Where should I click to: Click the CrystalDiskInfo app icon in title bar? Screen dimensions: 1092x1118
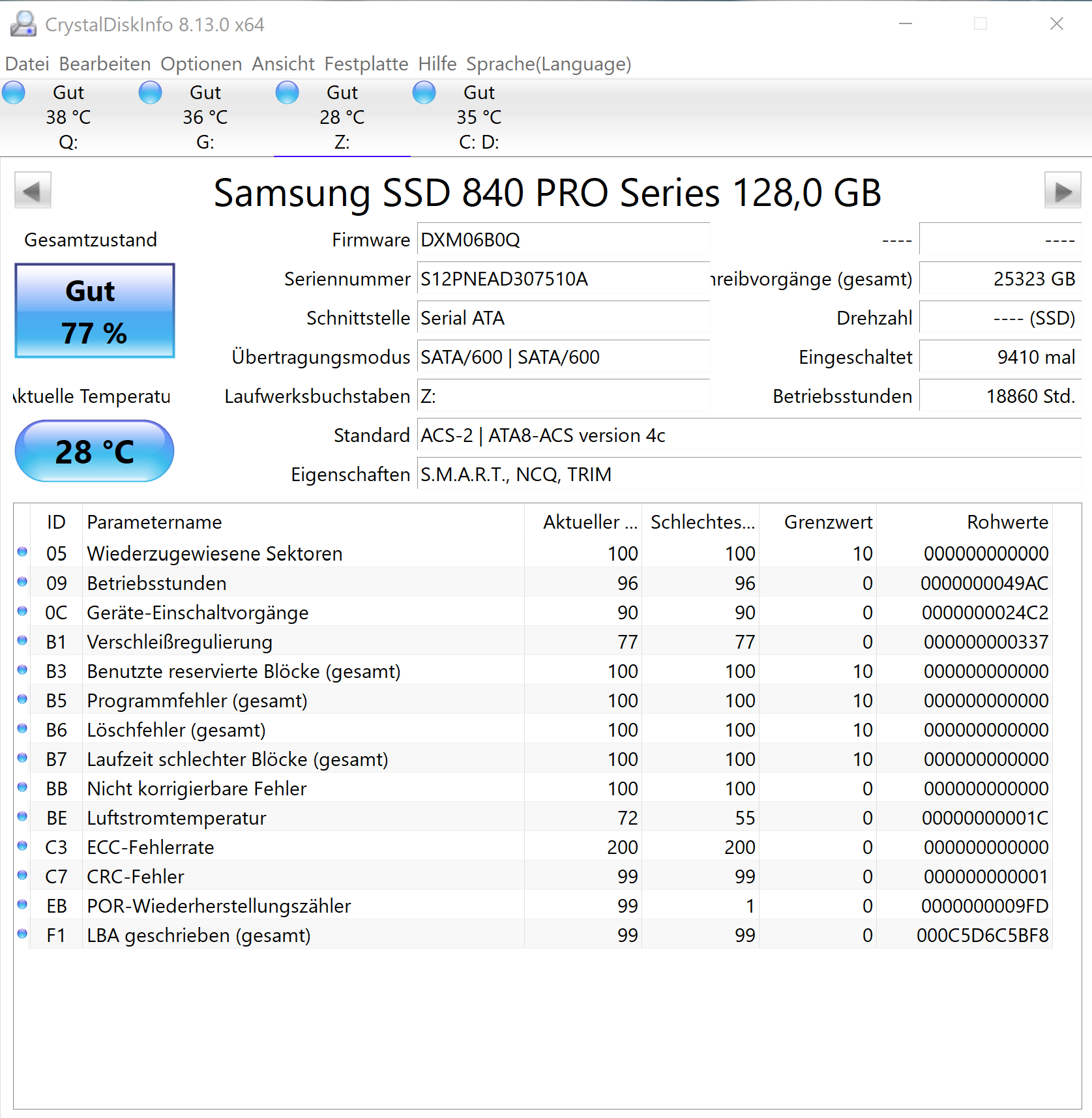(23, 24)
